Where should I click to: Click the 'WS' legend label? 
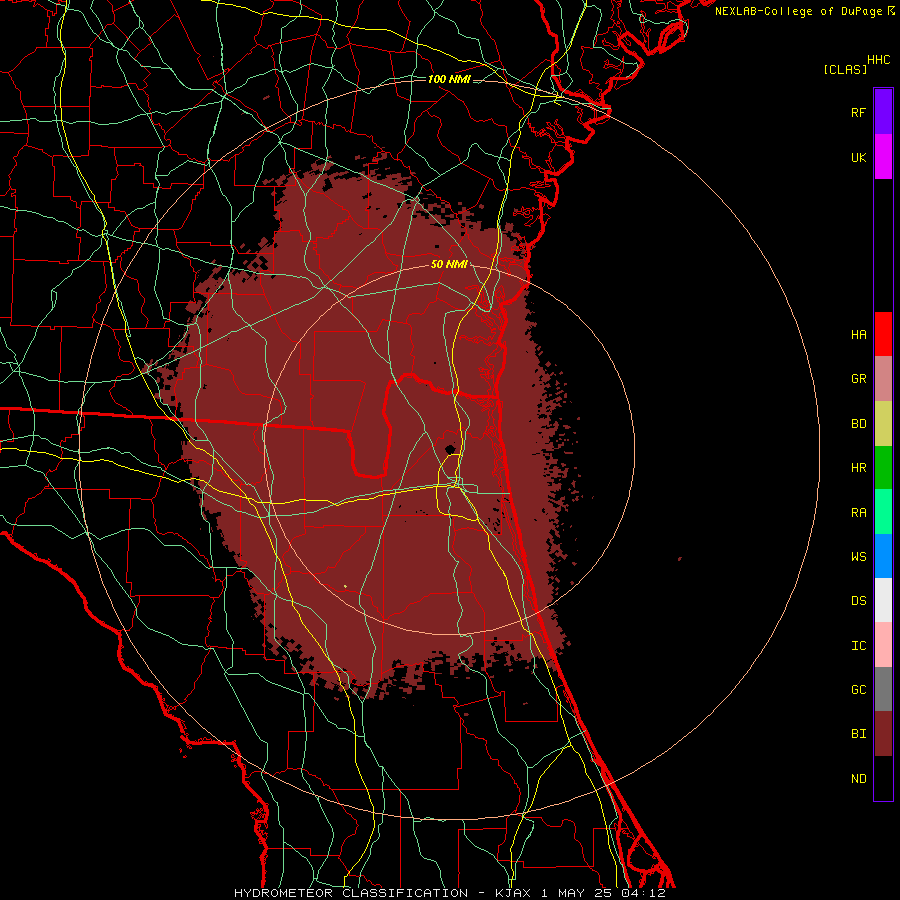tap(858, 557)
